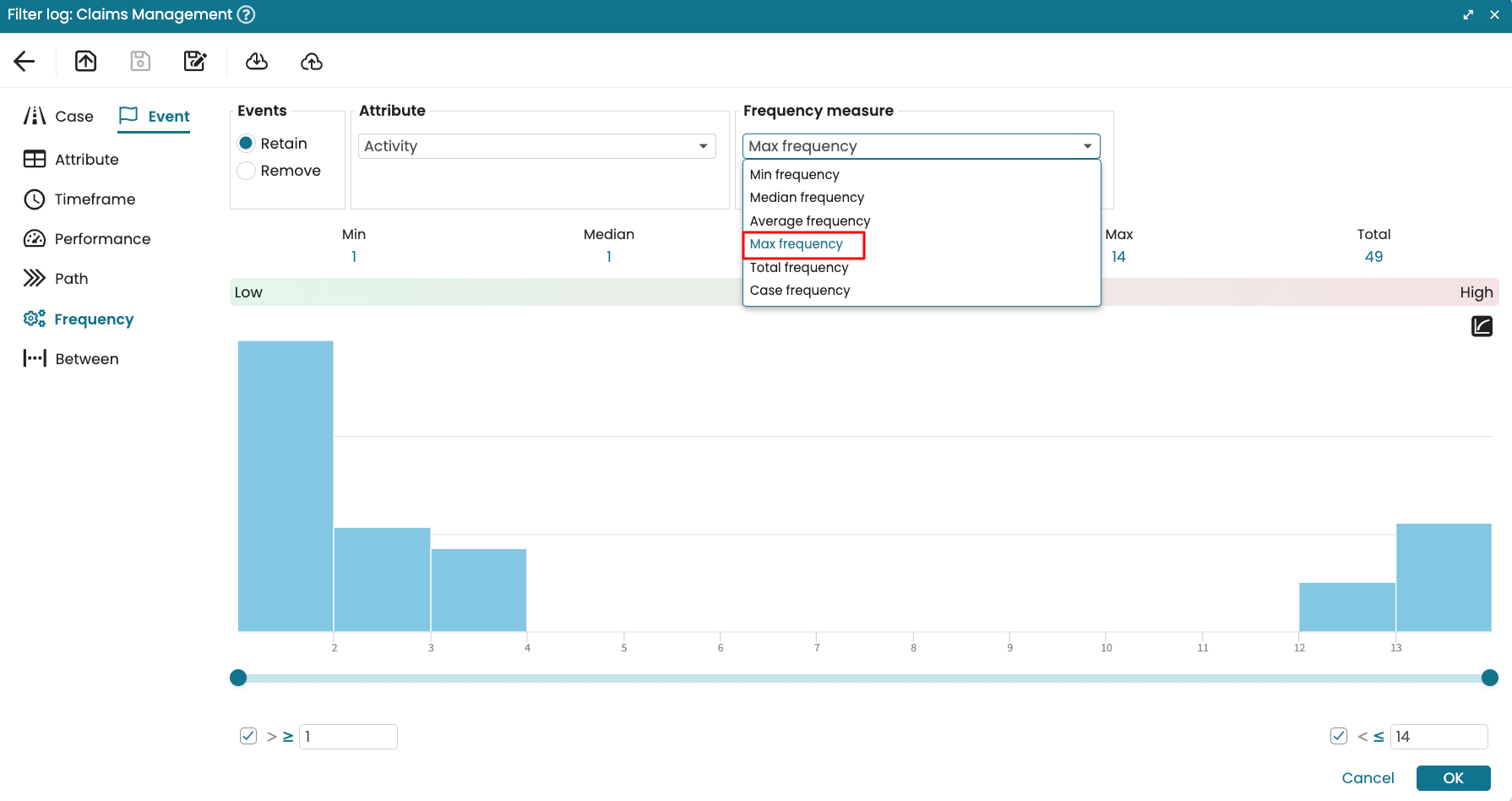Click the back arrow icon
This screenshot has height=801, width=1512.
point(24,61)
